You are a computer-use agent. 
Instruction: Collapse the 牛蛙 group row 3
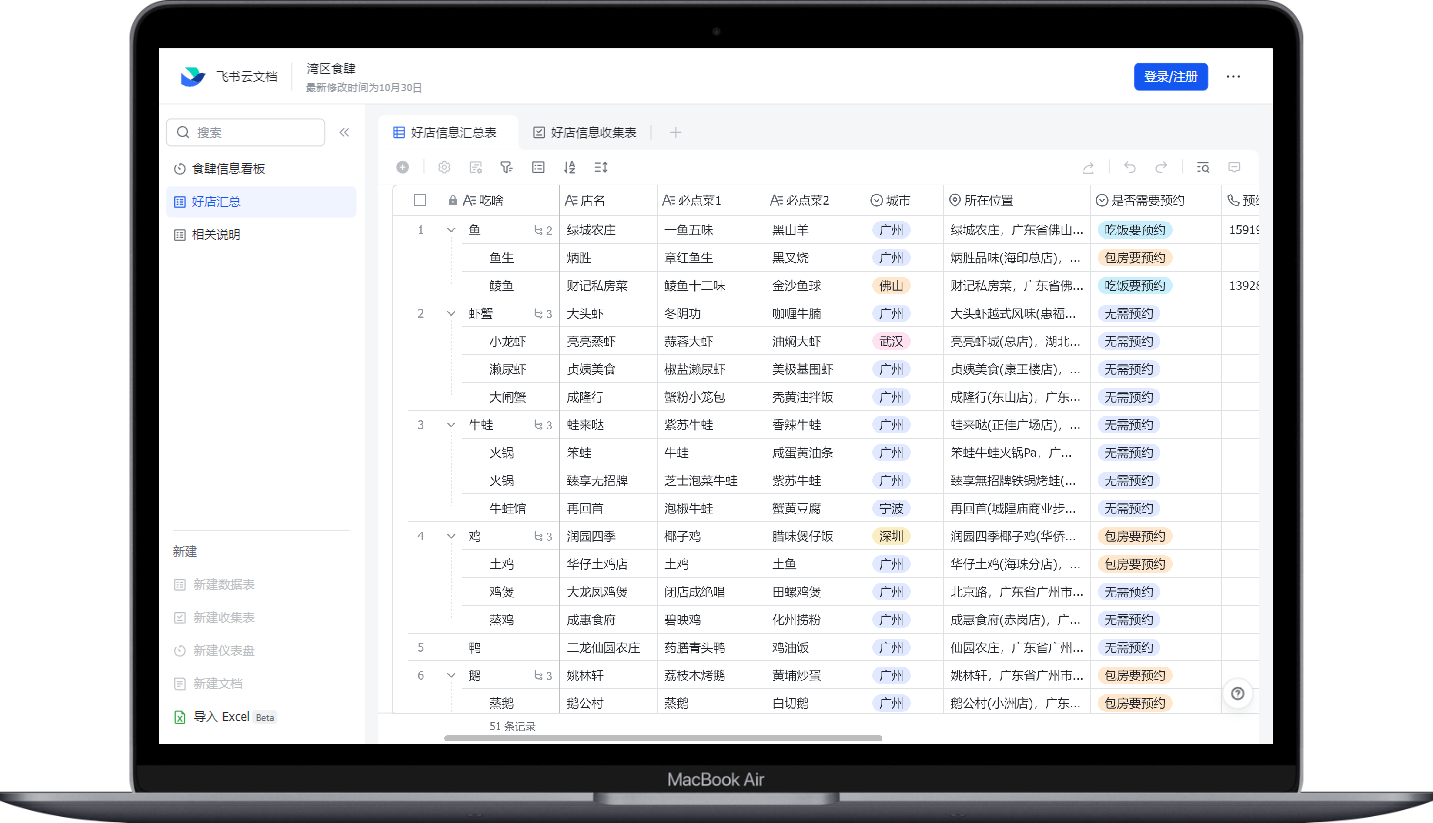coord(451,425)
